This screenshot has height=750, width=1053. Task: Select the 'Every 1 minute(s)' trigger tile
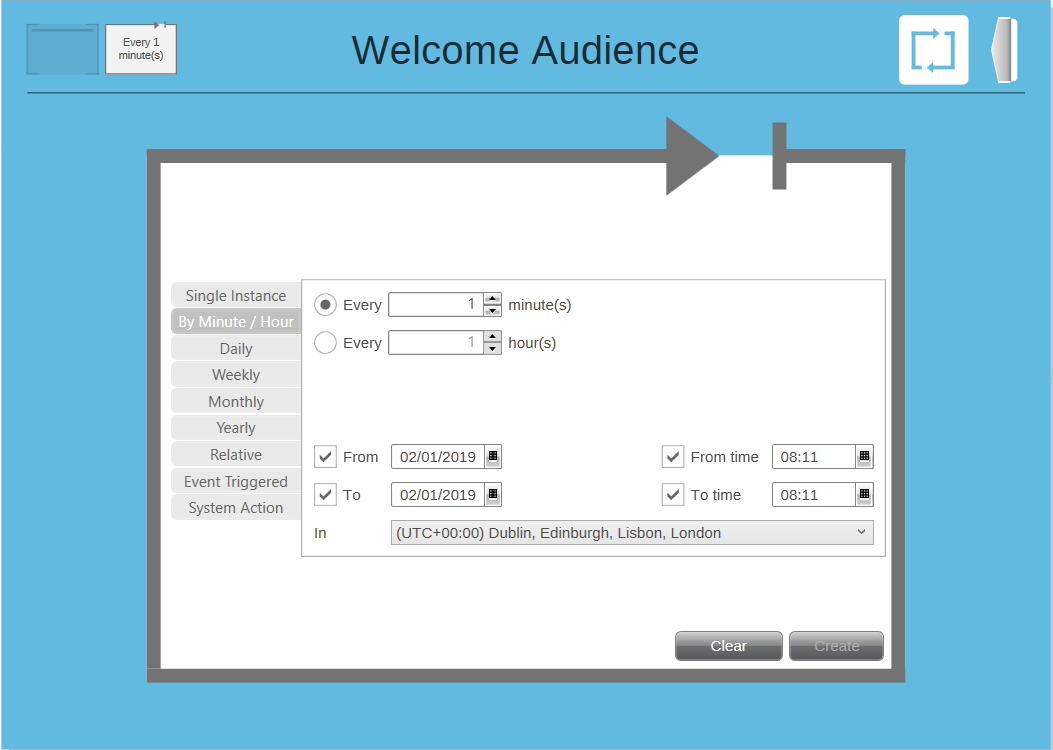[x=141, y=48]
